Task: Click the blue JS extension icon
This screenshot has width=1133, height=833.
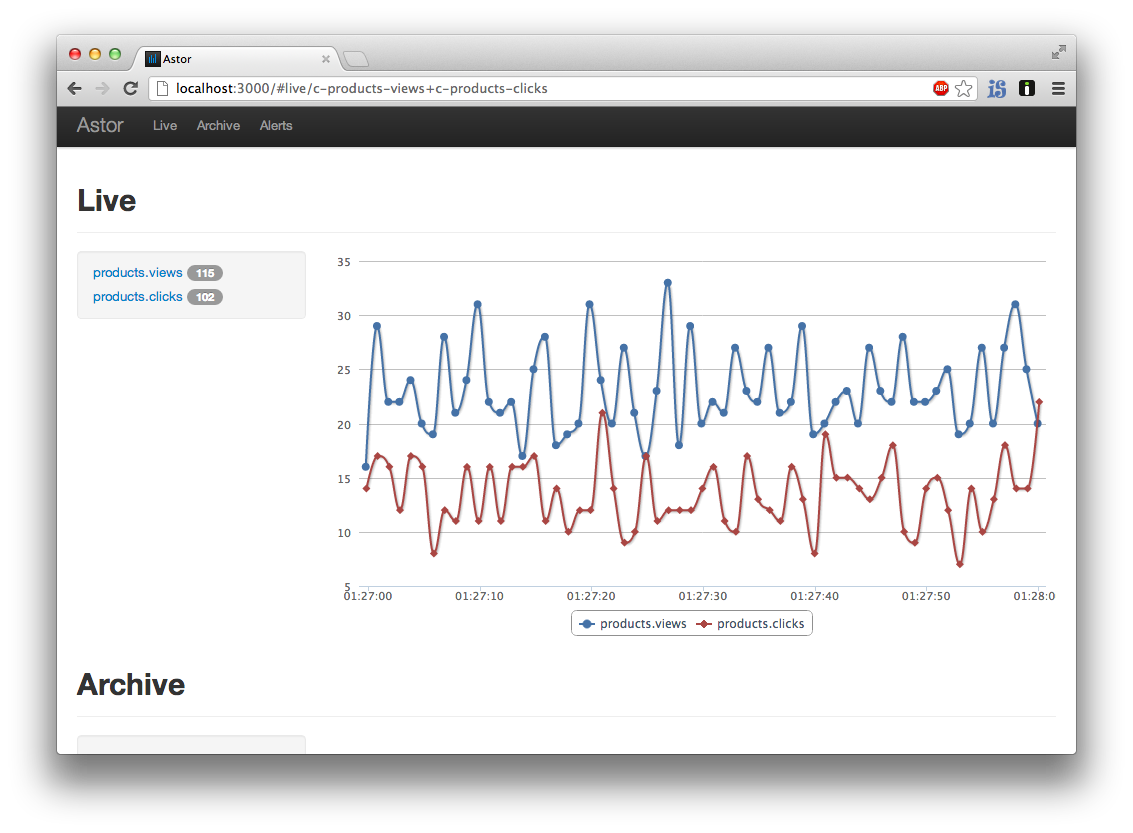Action: [x=997, y=88]
